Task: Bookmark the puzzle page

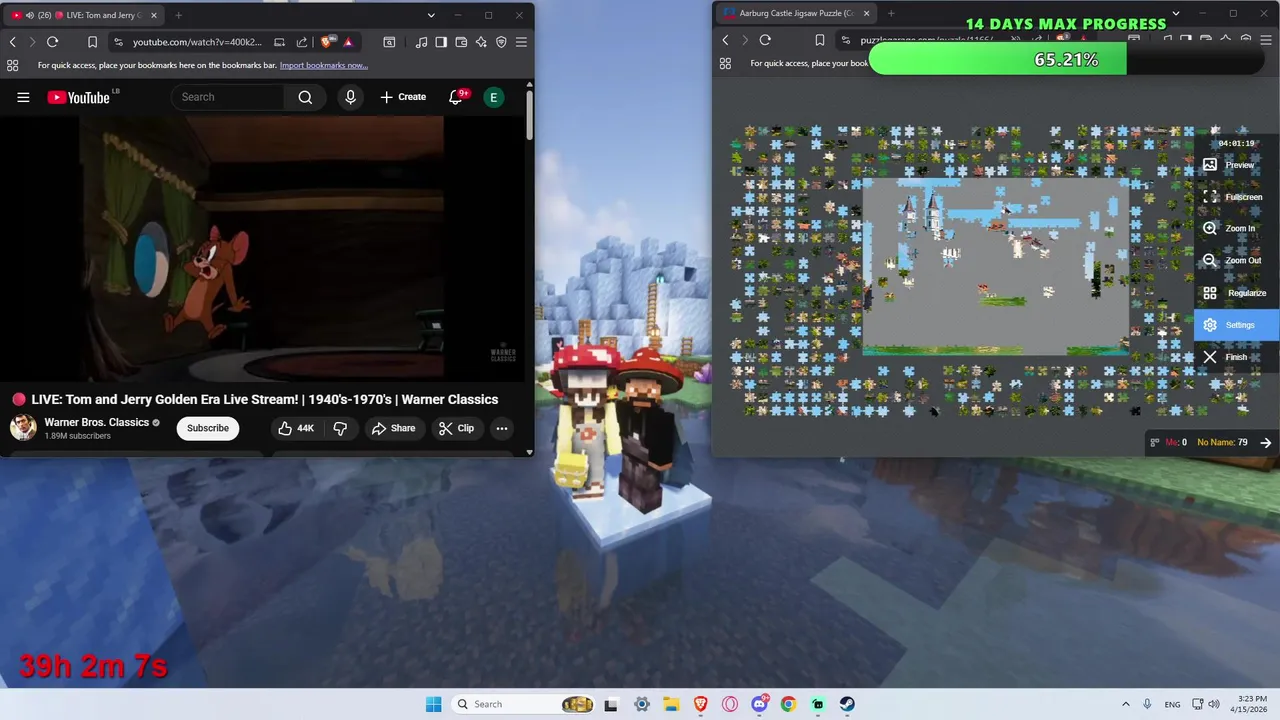Action: coord(819,40)
